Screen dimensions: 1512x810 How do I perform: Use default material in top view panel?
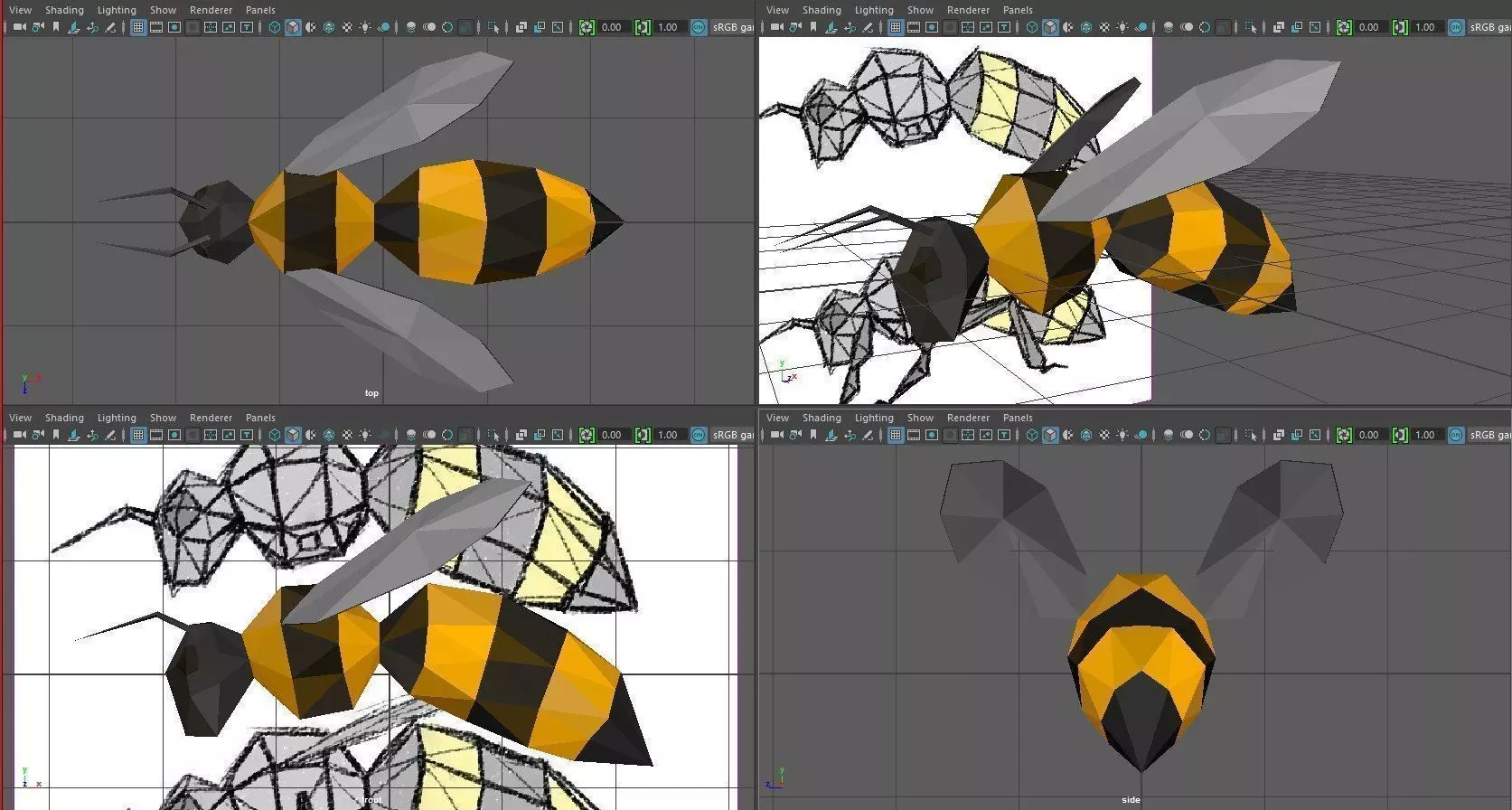tap(311, 27)
